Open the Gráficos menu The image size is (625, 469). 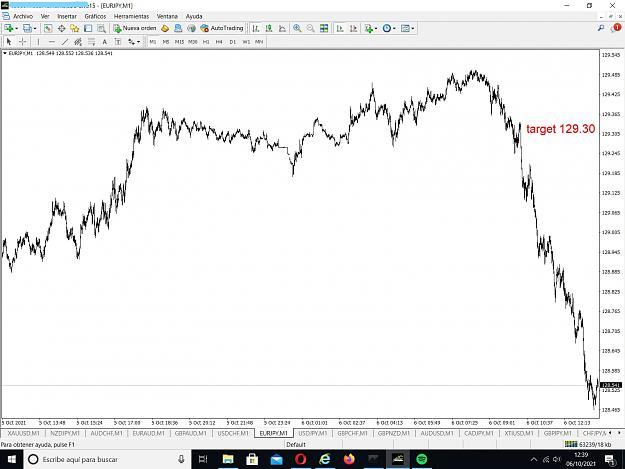click(95, 16)
